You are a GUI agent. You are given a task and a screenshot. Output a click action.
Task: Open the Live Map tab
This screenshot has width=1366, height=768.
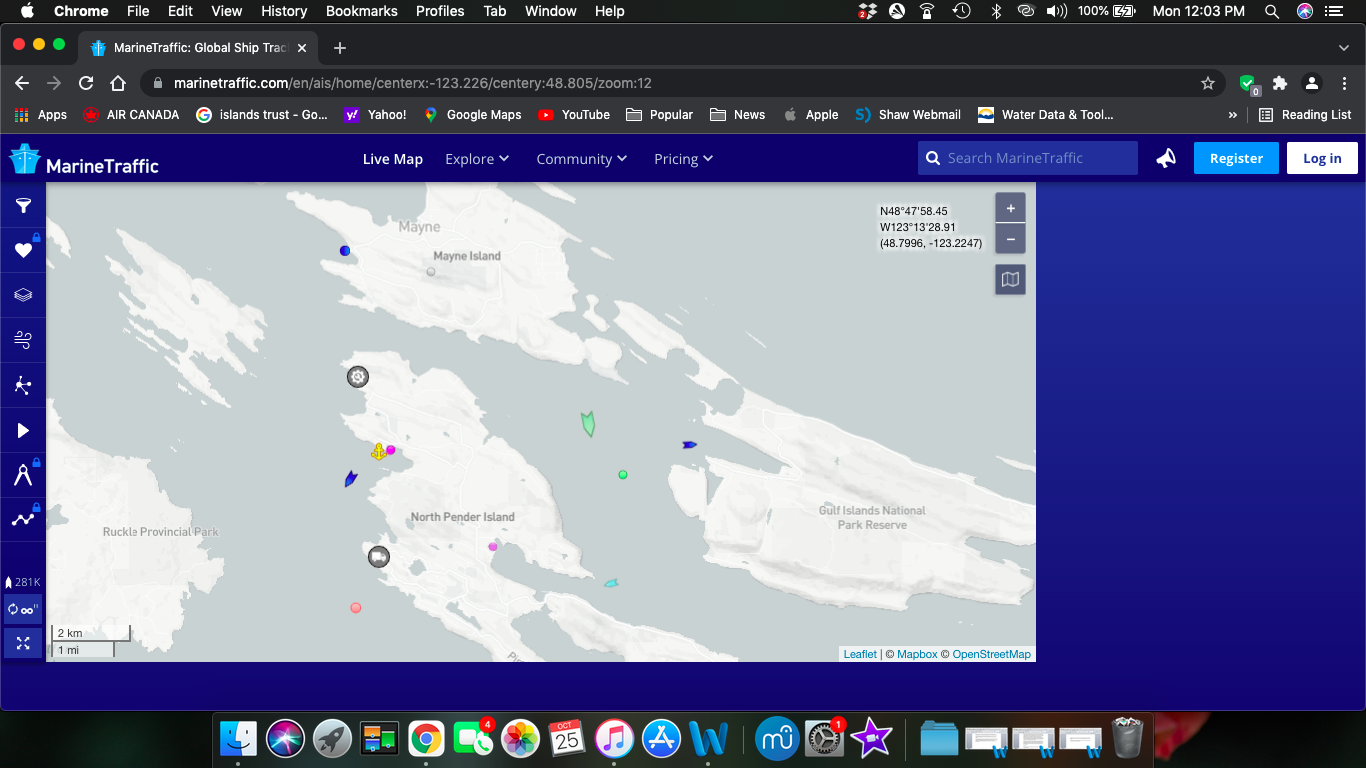(x=393, y=159)
